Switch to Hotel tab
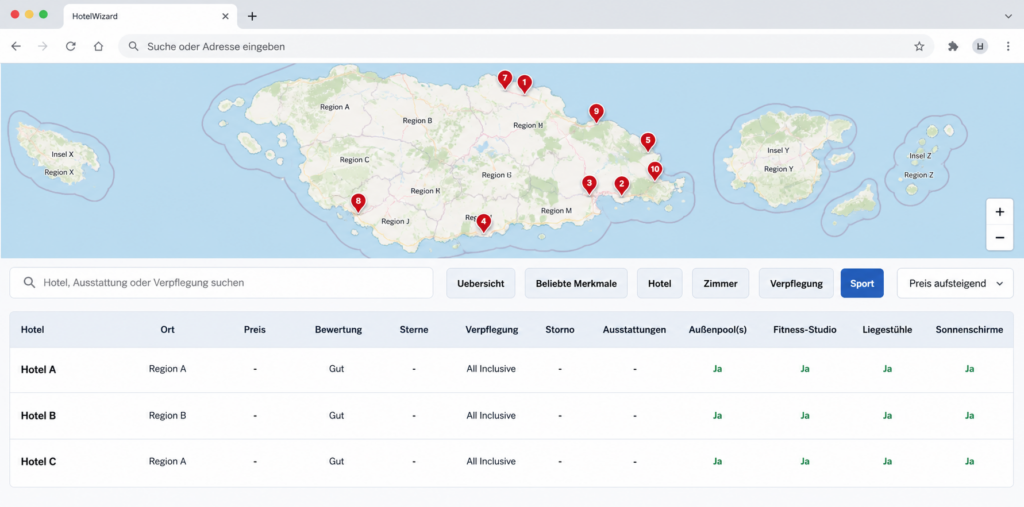The width and height of the screenshot is (1024, 507). point(660,284)
